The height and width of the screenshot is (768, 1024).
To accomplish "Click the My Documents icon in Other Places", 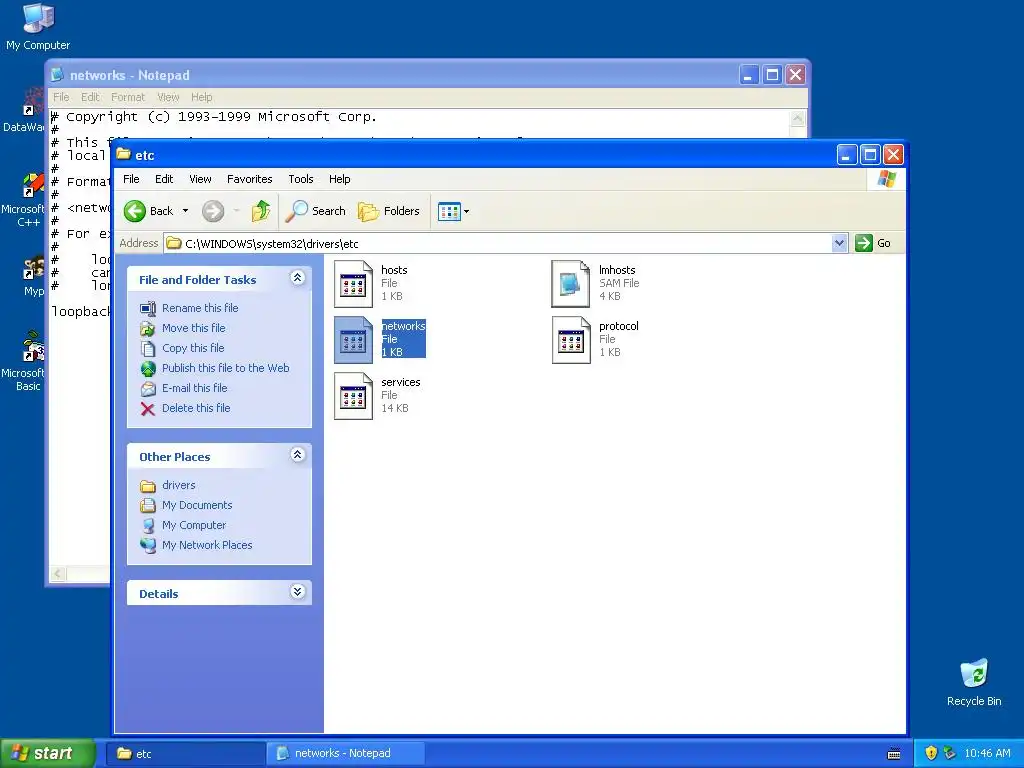I will tap(148, 505).
